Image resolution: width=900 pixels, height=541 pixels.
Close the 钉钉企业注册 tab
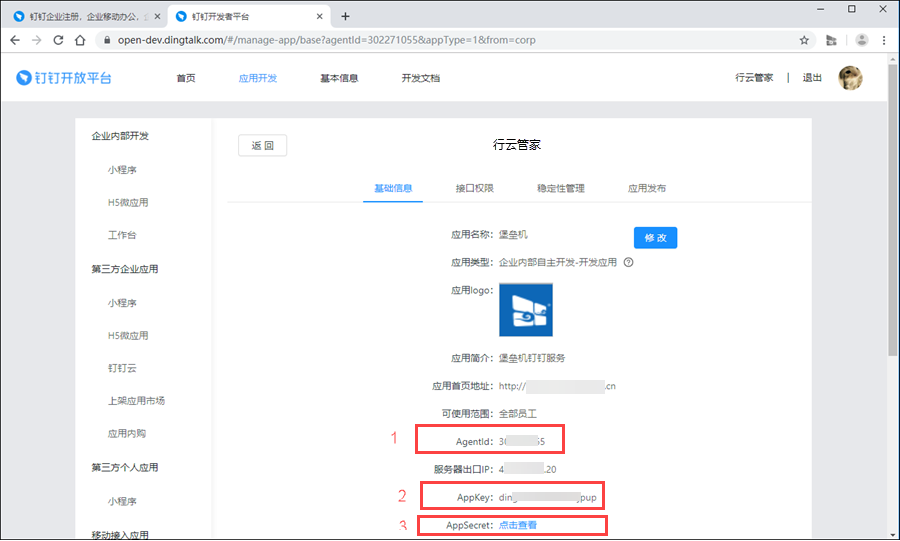point(157,17)
